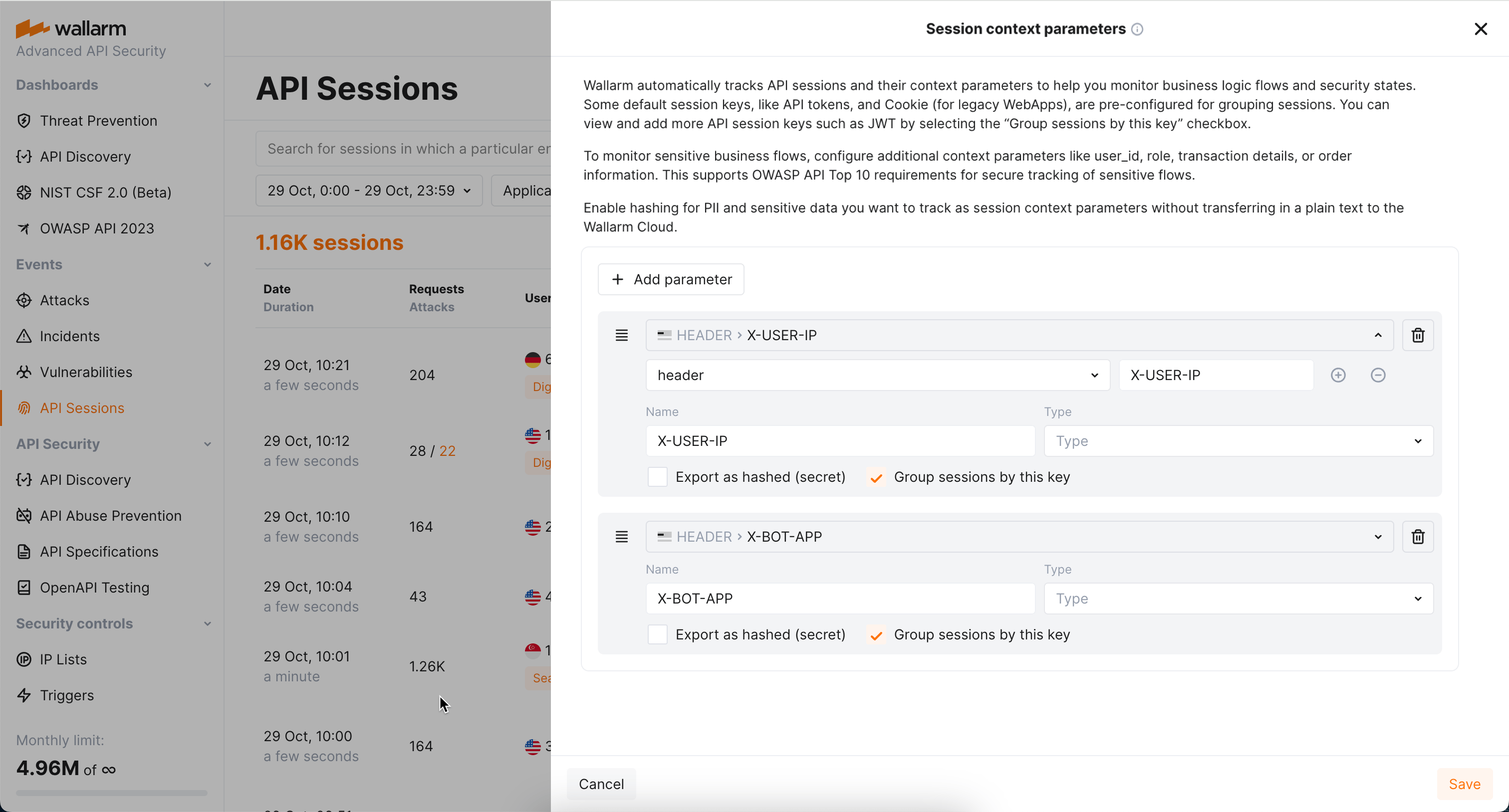Open the Vulnerabilities section
The height and width of the screenshot is (812, 1509).
coord(85,372)
